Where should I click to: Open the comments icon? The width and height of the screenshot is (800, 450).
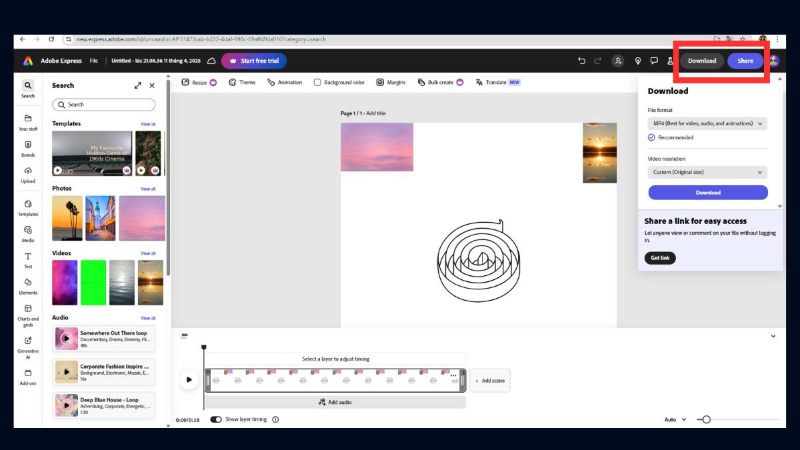(654, 61)
